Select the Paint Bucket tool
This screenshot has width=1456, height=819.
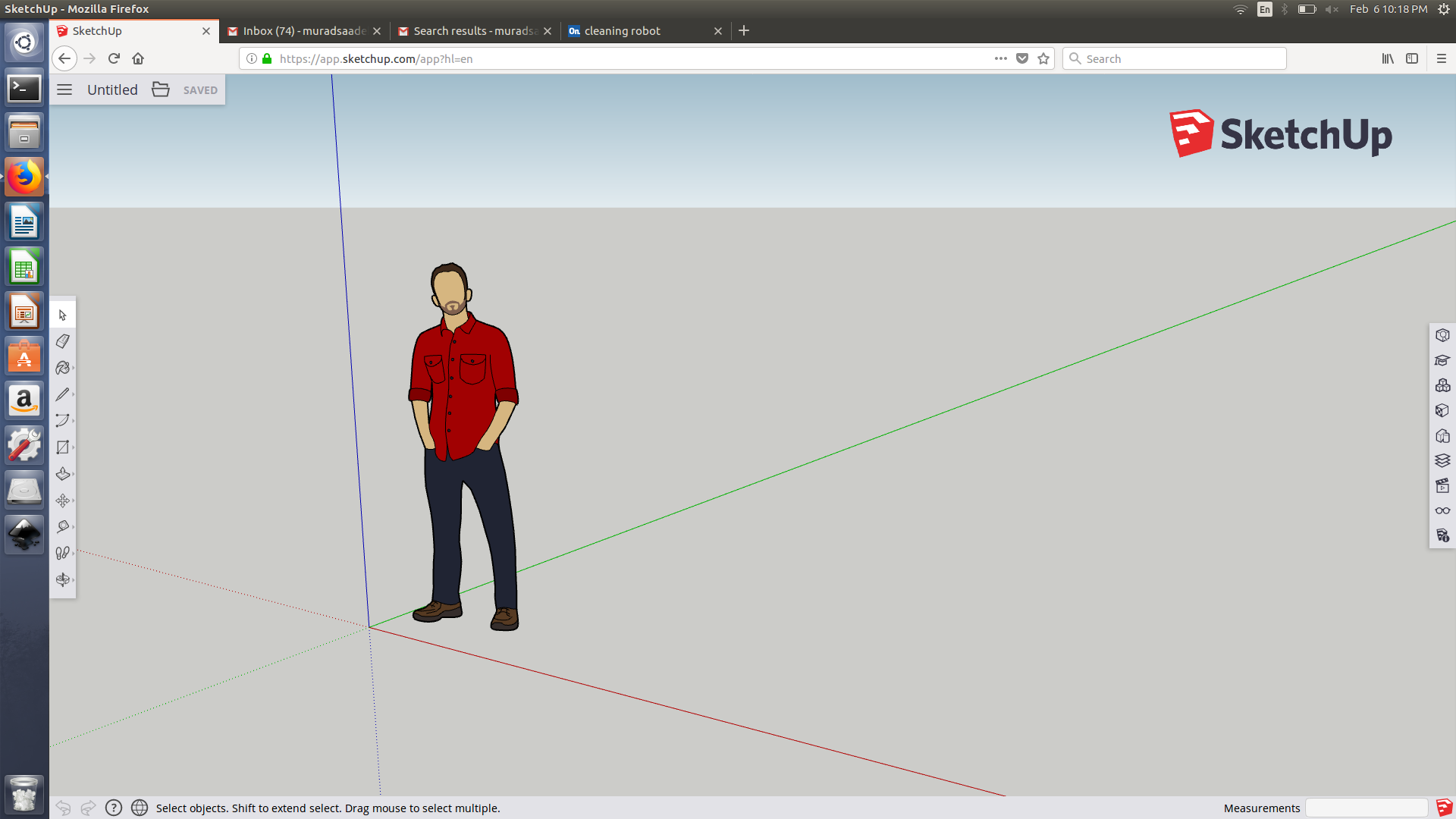coord(63,368)
